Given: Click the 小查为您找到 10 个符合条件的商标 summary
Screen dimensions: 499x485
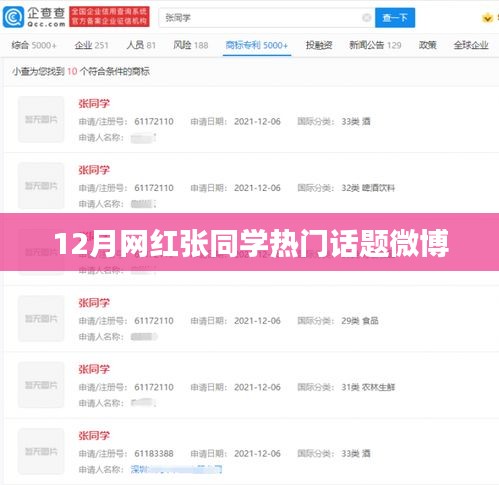Looking at the screenshot, I should pyautogui.click(x=81, y=71).
